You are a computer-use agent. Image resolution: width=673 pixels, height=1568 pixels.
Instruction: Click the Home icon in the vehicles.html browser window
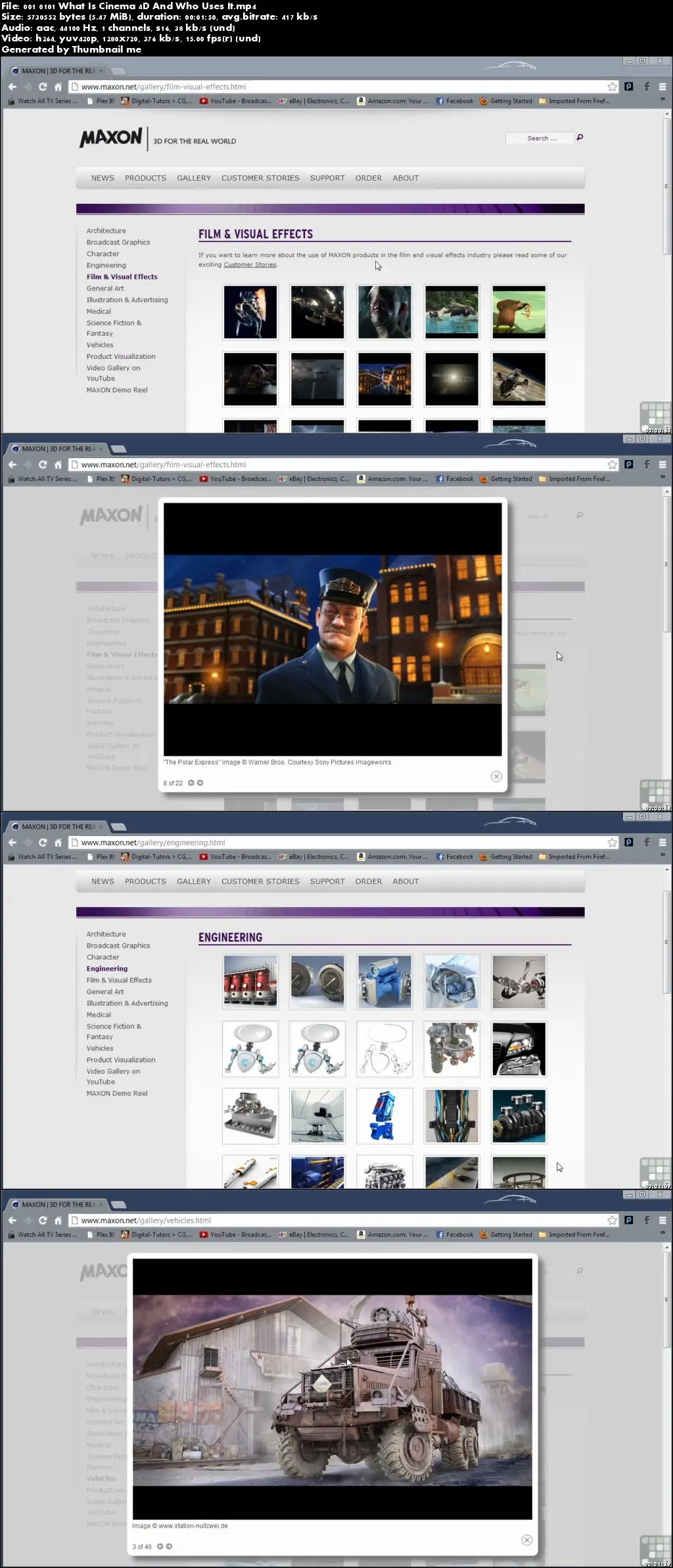coord(58,1220)
